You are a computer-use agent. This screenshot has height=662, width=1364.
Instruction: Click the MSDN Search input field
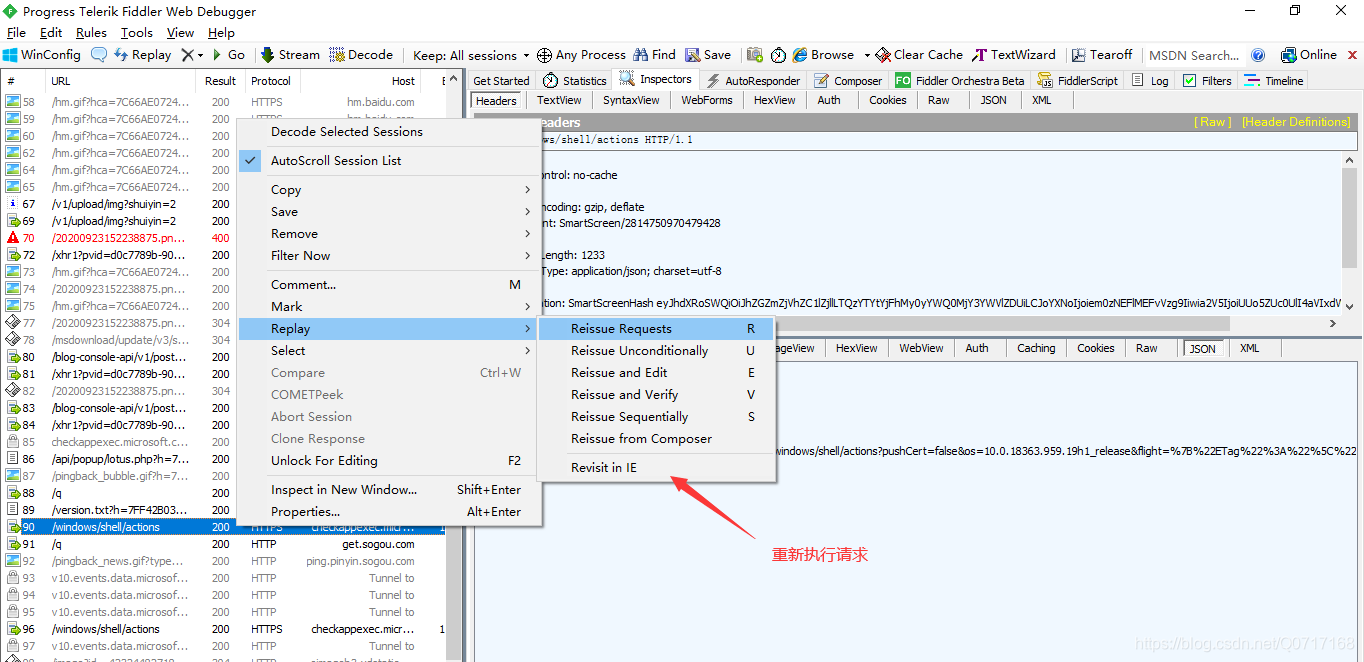(1194, 55)
